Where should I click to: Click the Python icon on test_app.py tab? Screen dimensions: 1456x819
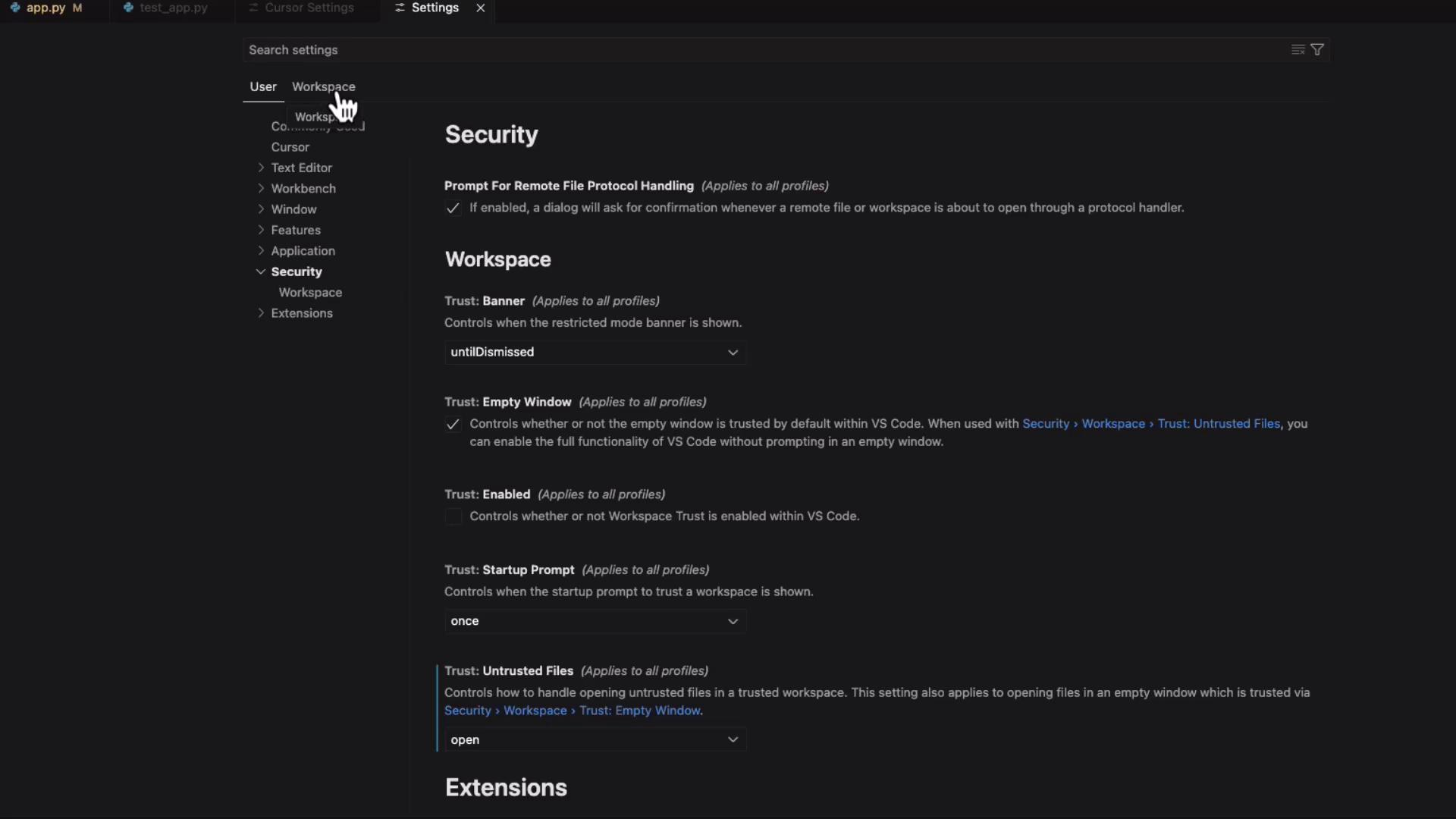coord(128,8)
